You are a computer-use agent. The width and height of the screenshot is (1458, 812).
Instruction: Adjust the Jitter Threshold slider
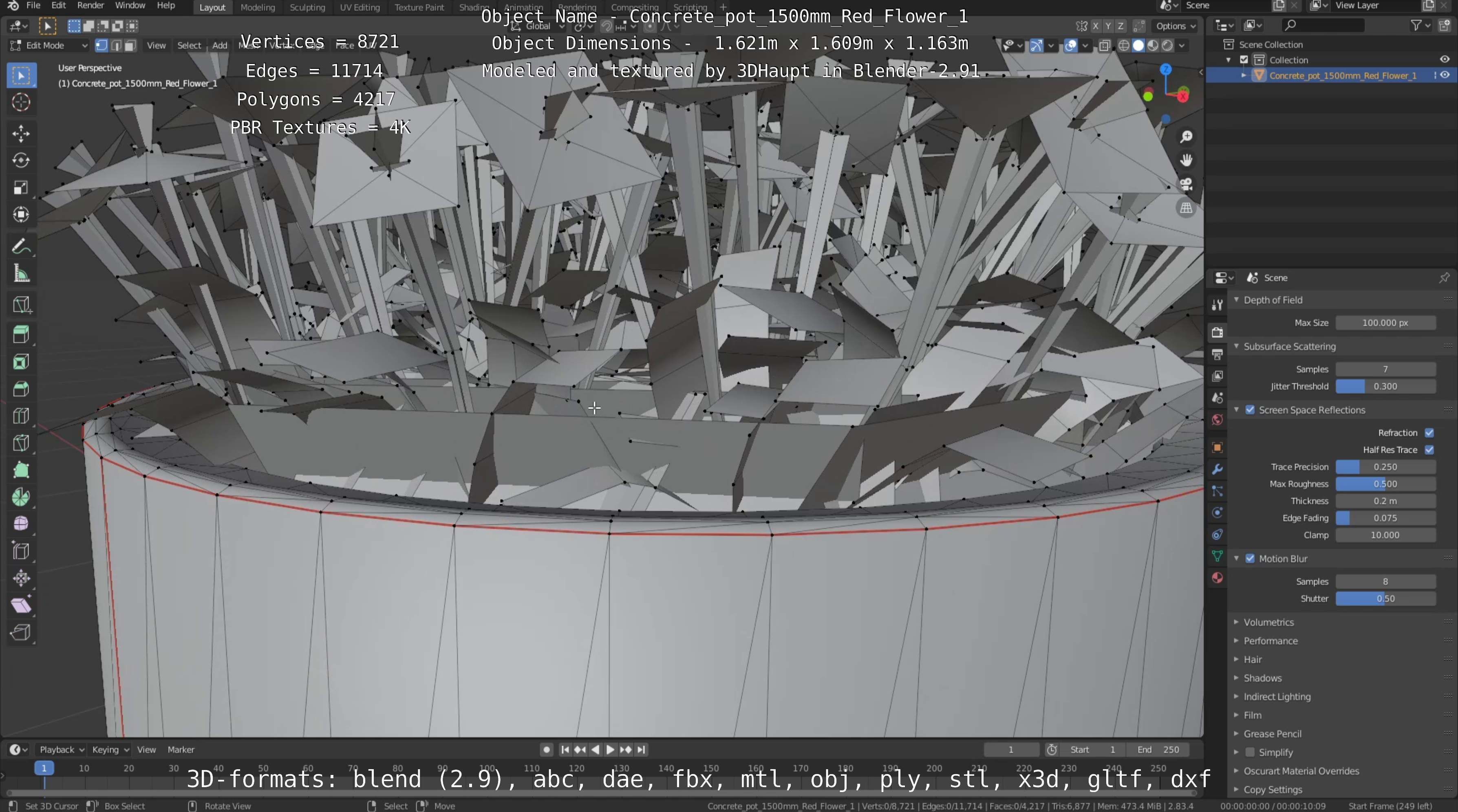point(1385,387)
